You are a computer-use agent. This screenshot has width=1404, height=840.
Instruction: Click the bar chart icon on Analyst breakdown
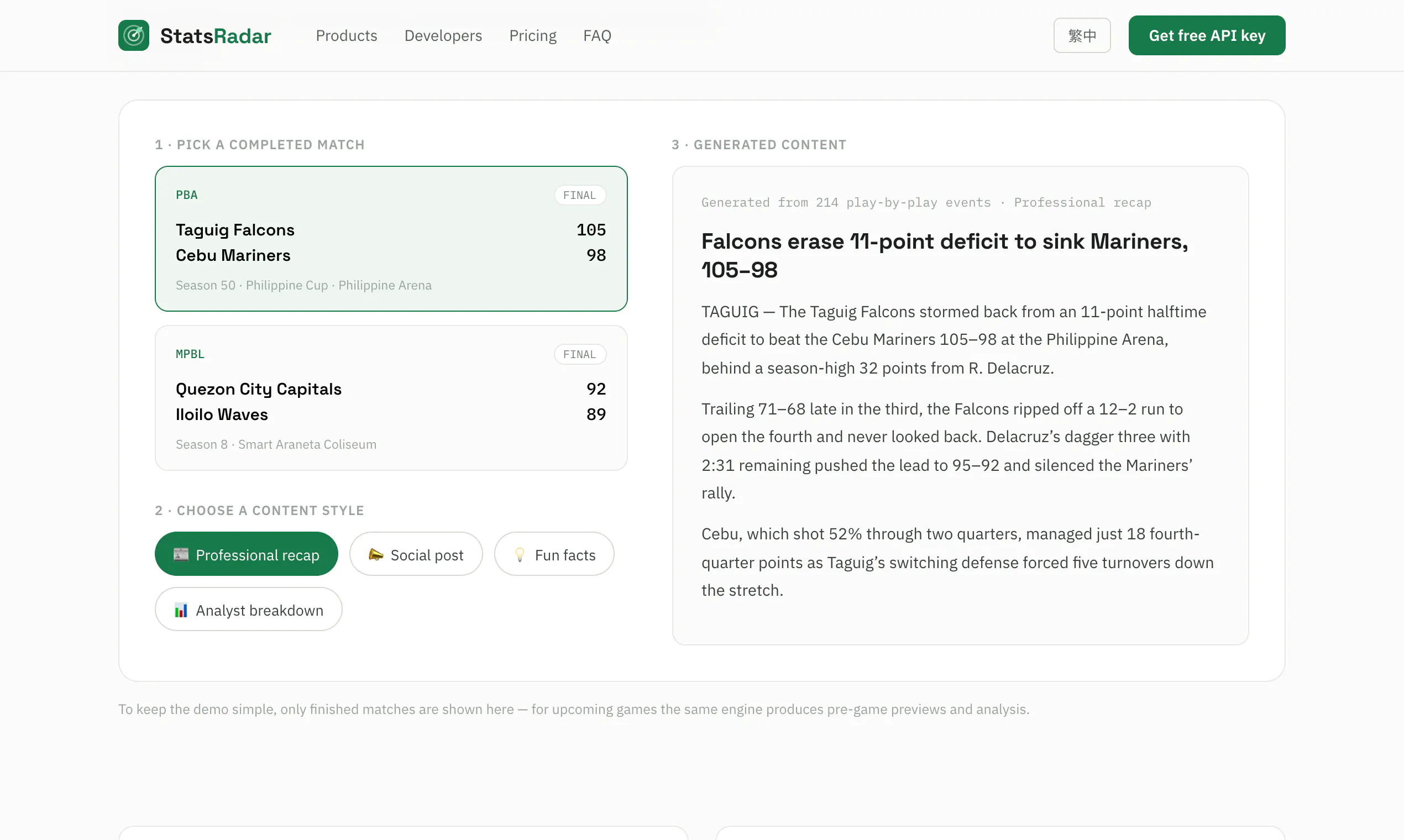point(181,610)
